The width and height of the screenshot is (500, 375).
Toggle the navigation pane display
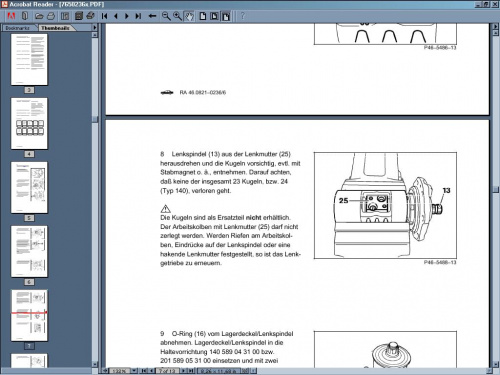(x=65, y=16)
